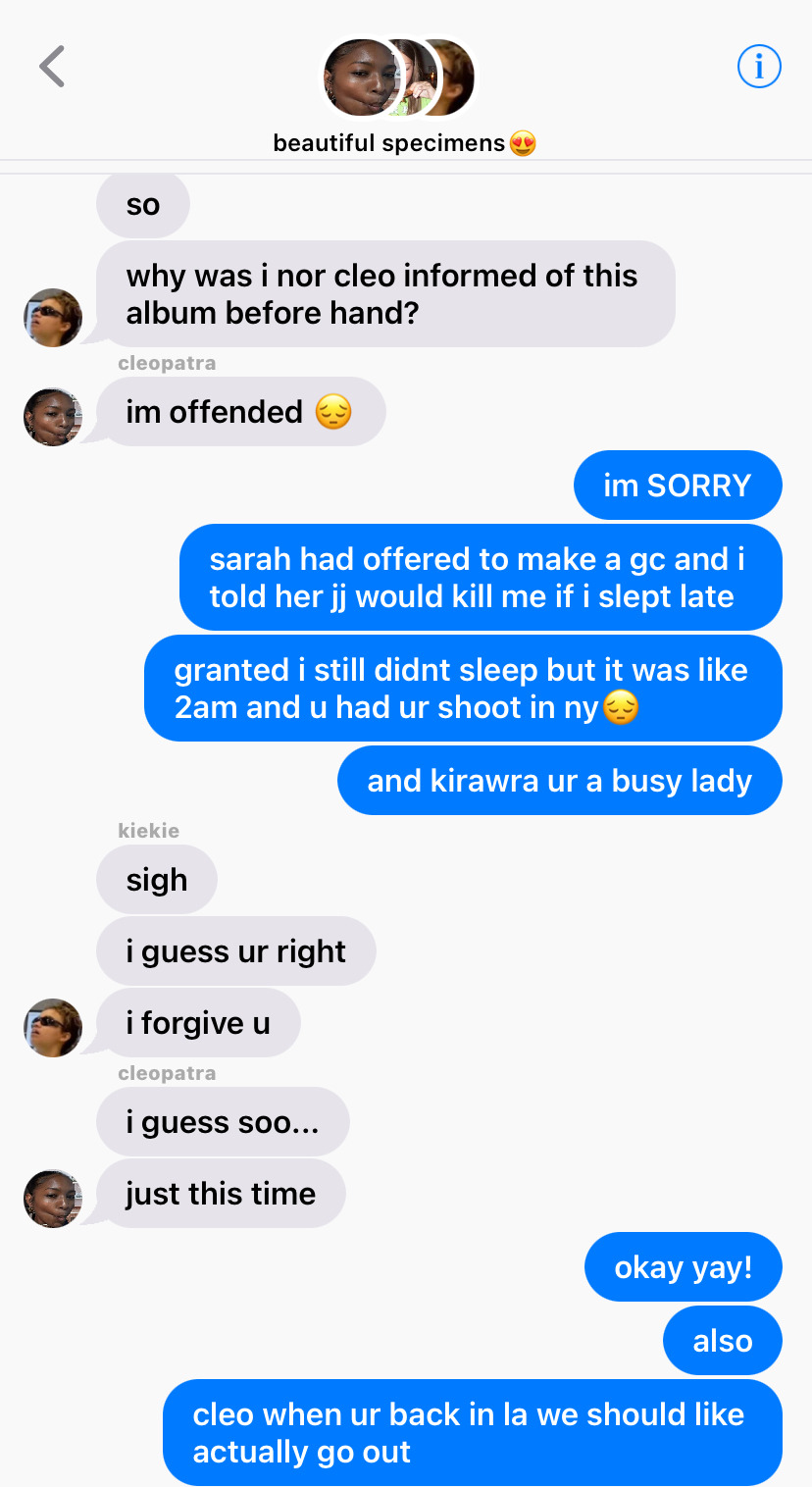Viewport: 812px width, 1487px height.
Task: Tap the cleo when ur back in la message
Action: click(473, 1433)
